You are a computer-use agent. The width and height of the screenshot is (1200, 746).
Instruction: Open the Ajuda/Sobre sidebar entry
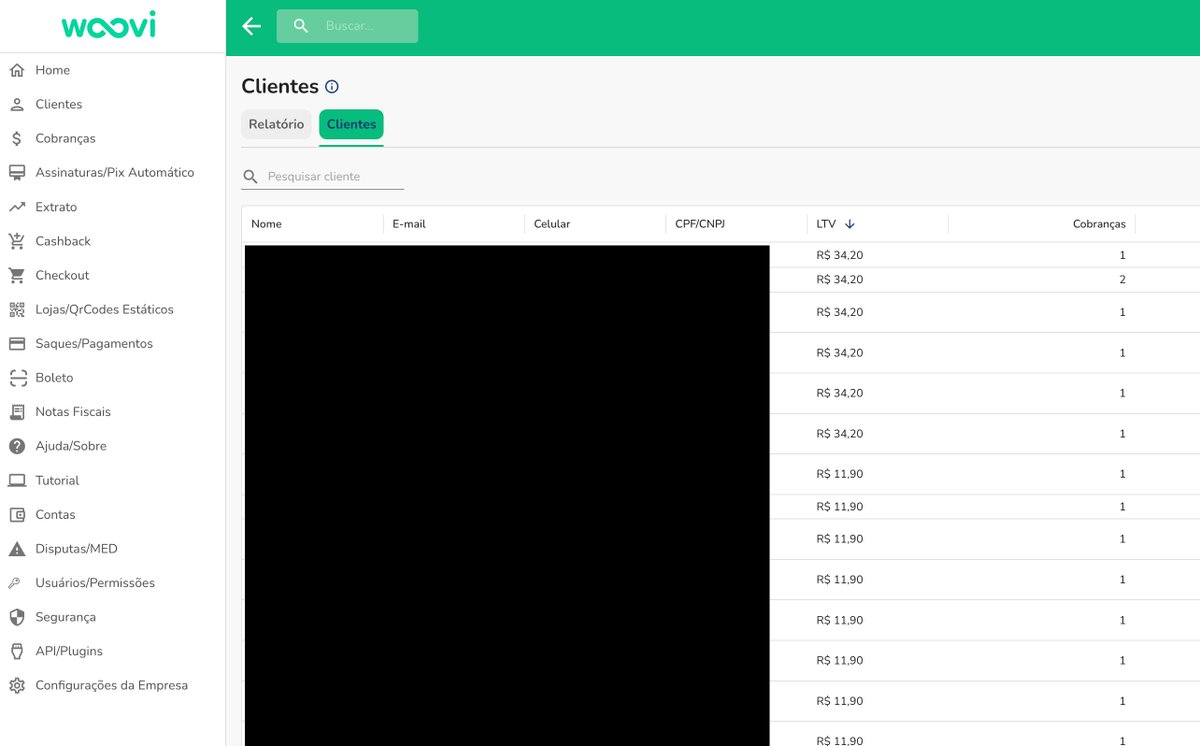point(112,446)
